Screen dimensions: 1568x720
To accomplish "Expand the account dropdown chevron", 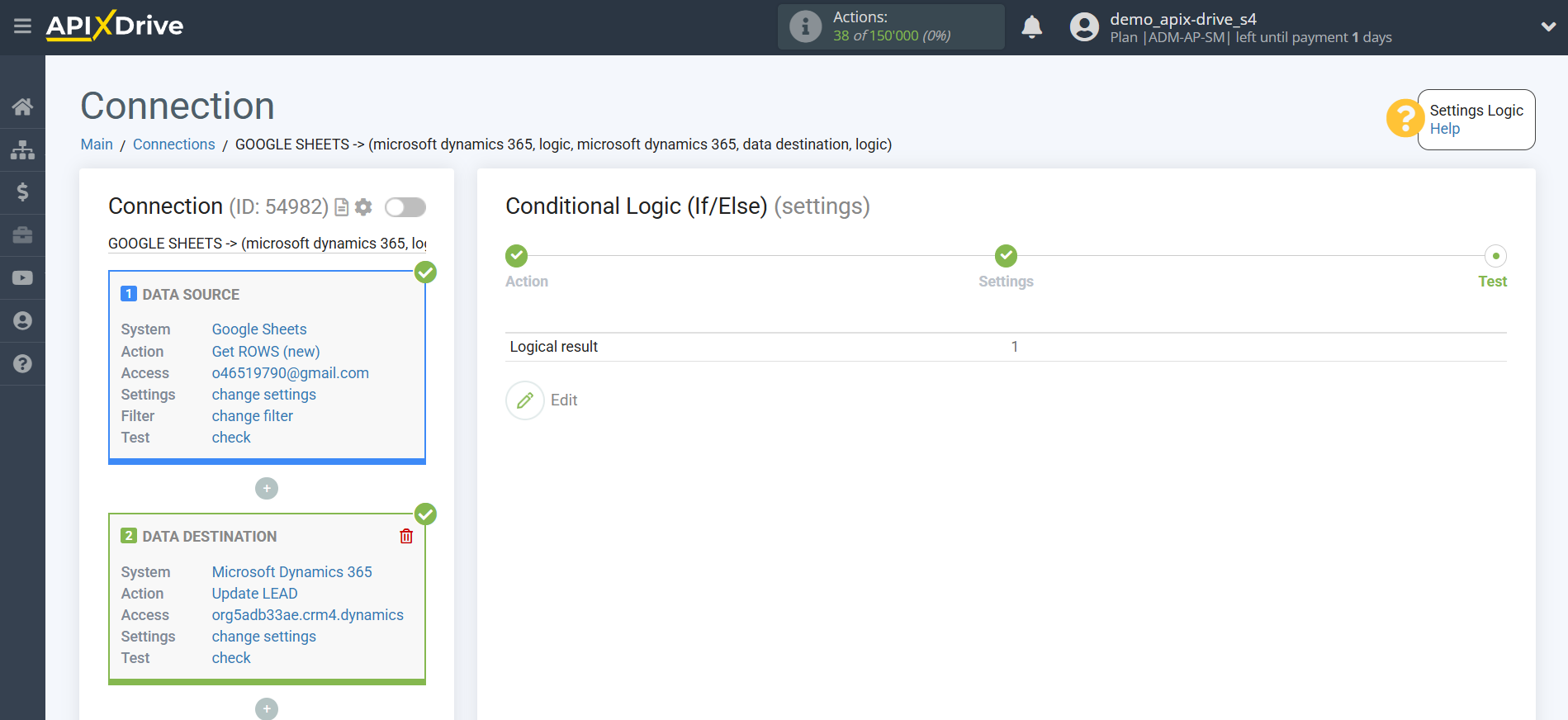I will pyautogui.click(x=1548, y=26).
